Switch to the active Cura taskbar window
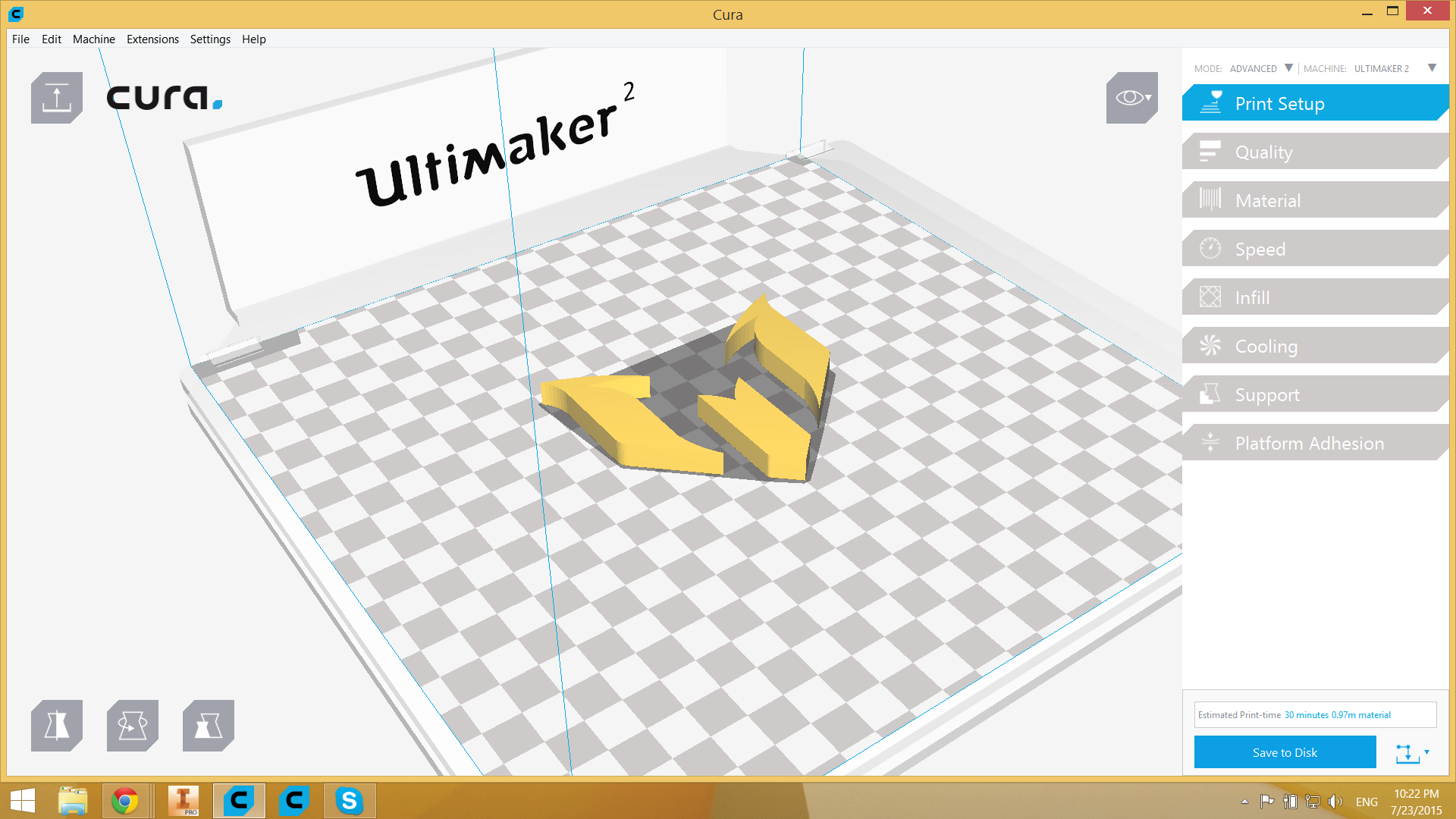The height and width of the screenshot is (819, 1456). click(x=239, y=801)
